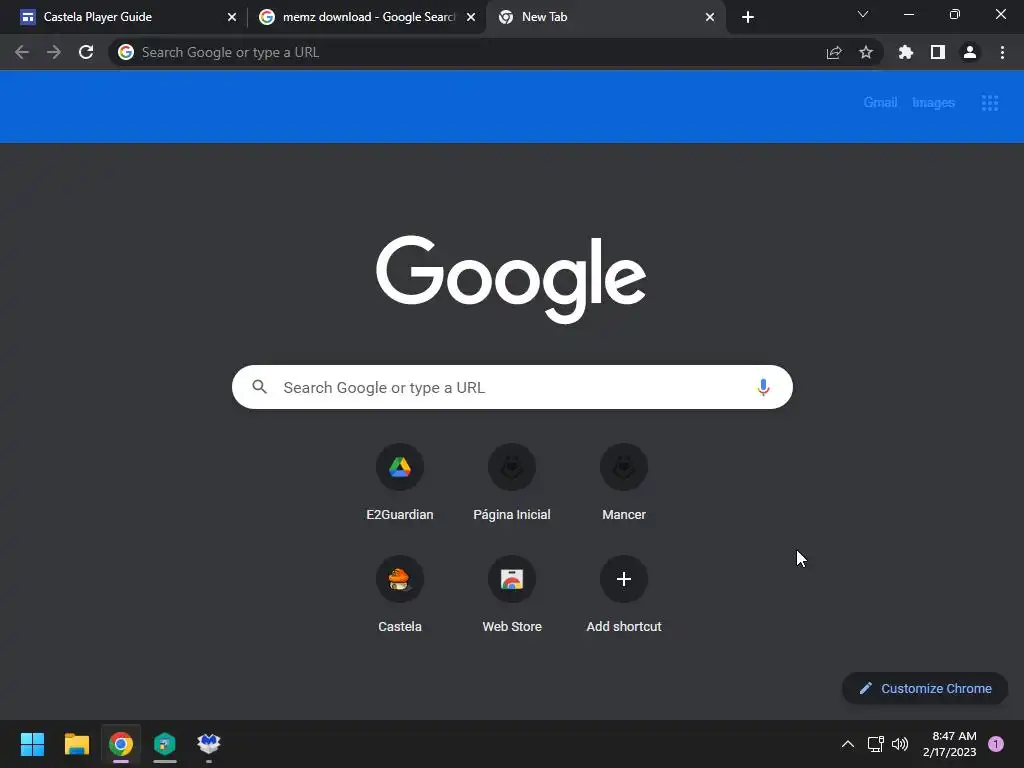Click the Google icon in address bar
Viewport: 1024px width, 768px height.
pos(126,52)
